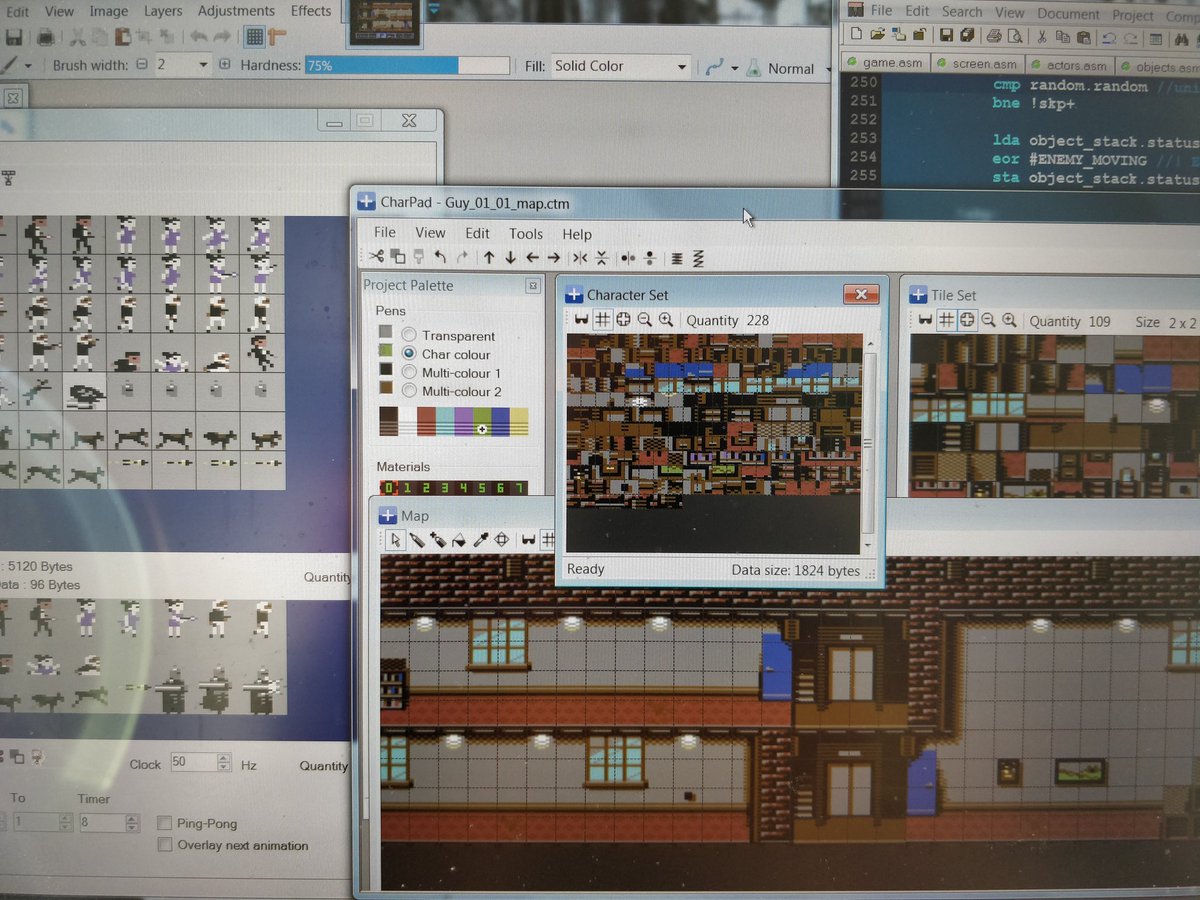Image resolution: width=1200 pixels, height=900 pixels.
Task: Select the Multi-colour 2 pen radio button
Action: [x=409, y=391]
